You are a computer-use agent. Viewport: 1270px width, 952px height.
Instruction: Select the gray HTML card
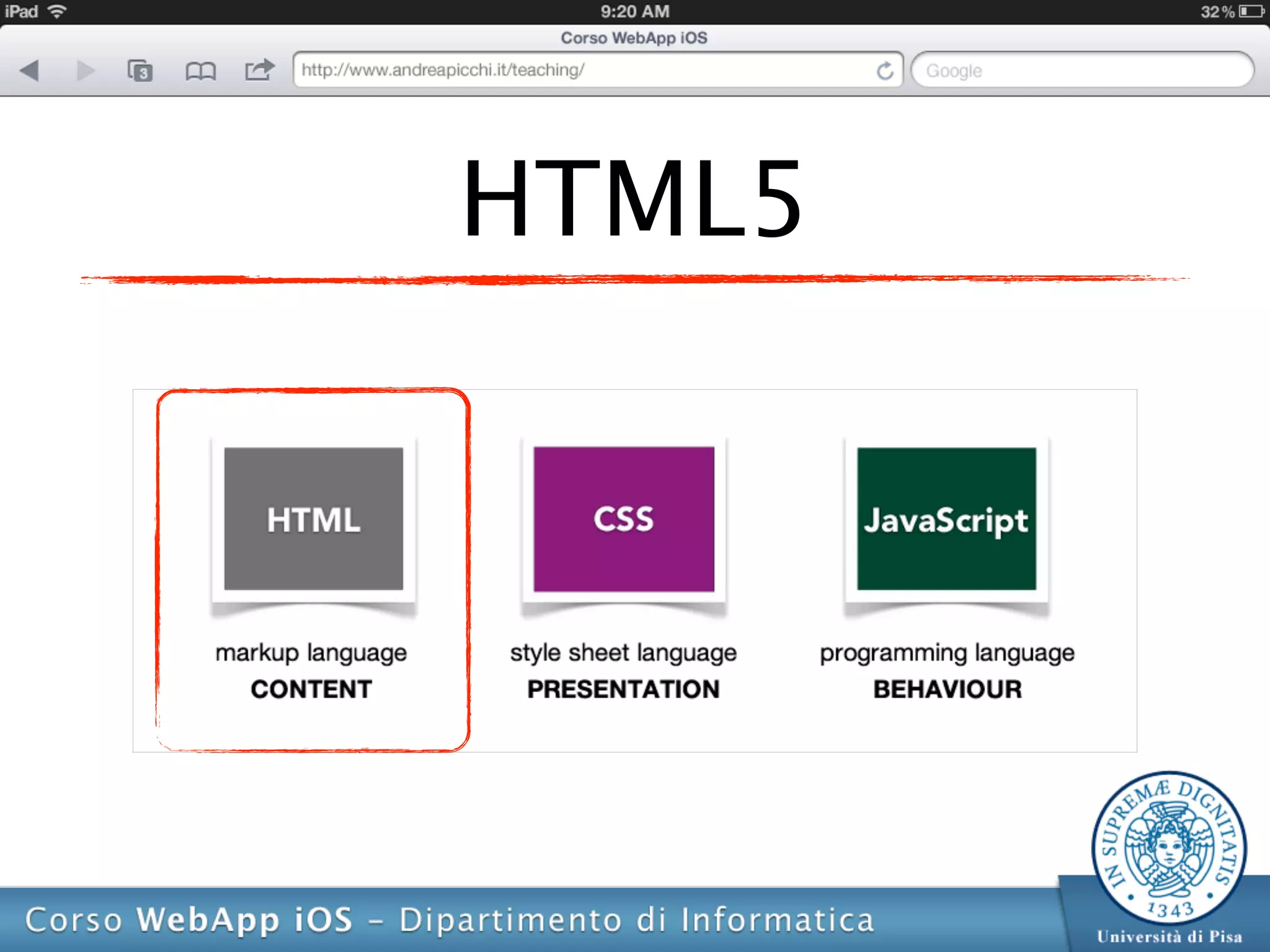[x=314, y=519]
